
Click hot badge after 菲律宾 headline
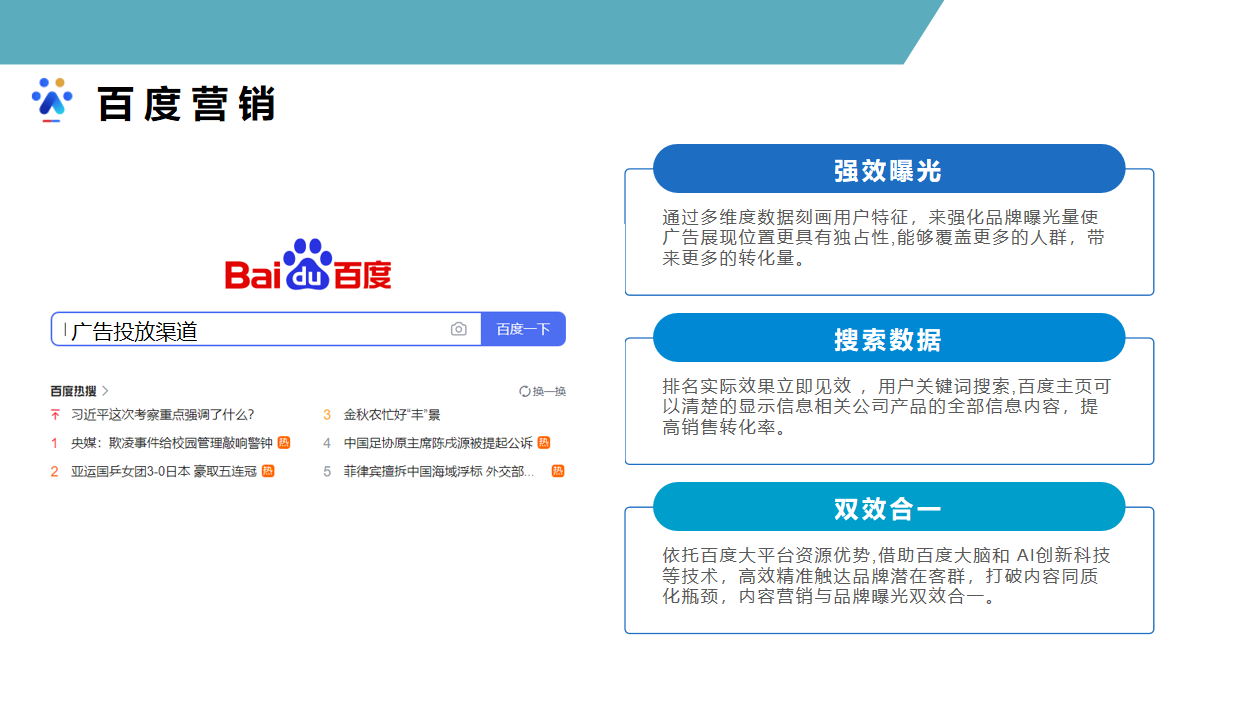(x=558, y=470)
